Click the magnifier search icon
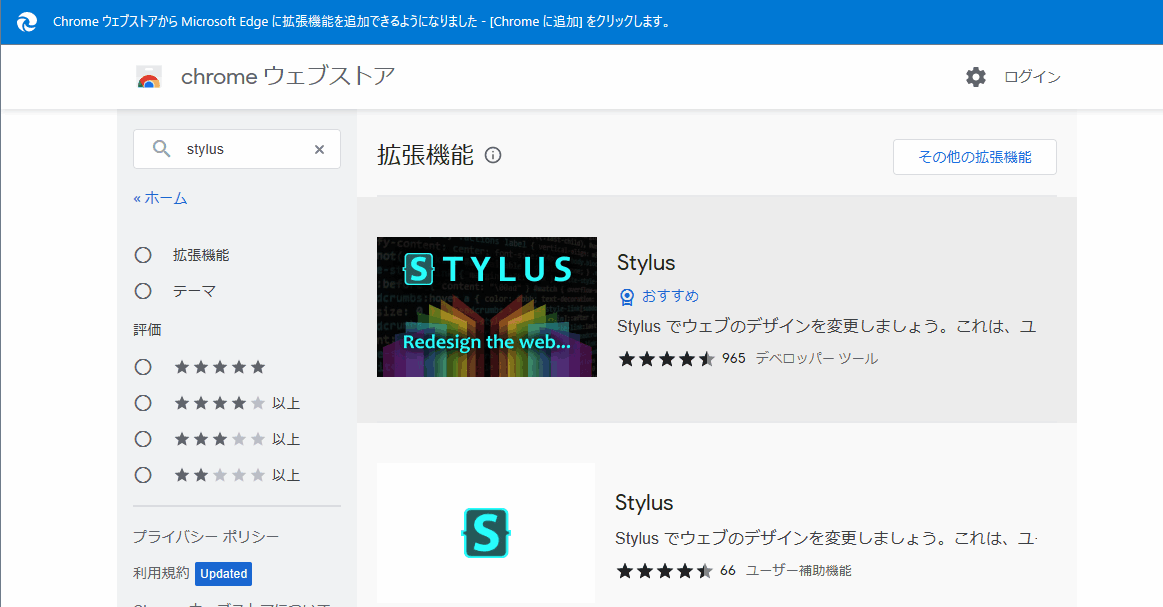Image resolution: width=1163 pixels, height=607 pixels. click(x=161, y=148)
